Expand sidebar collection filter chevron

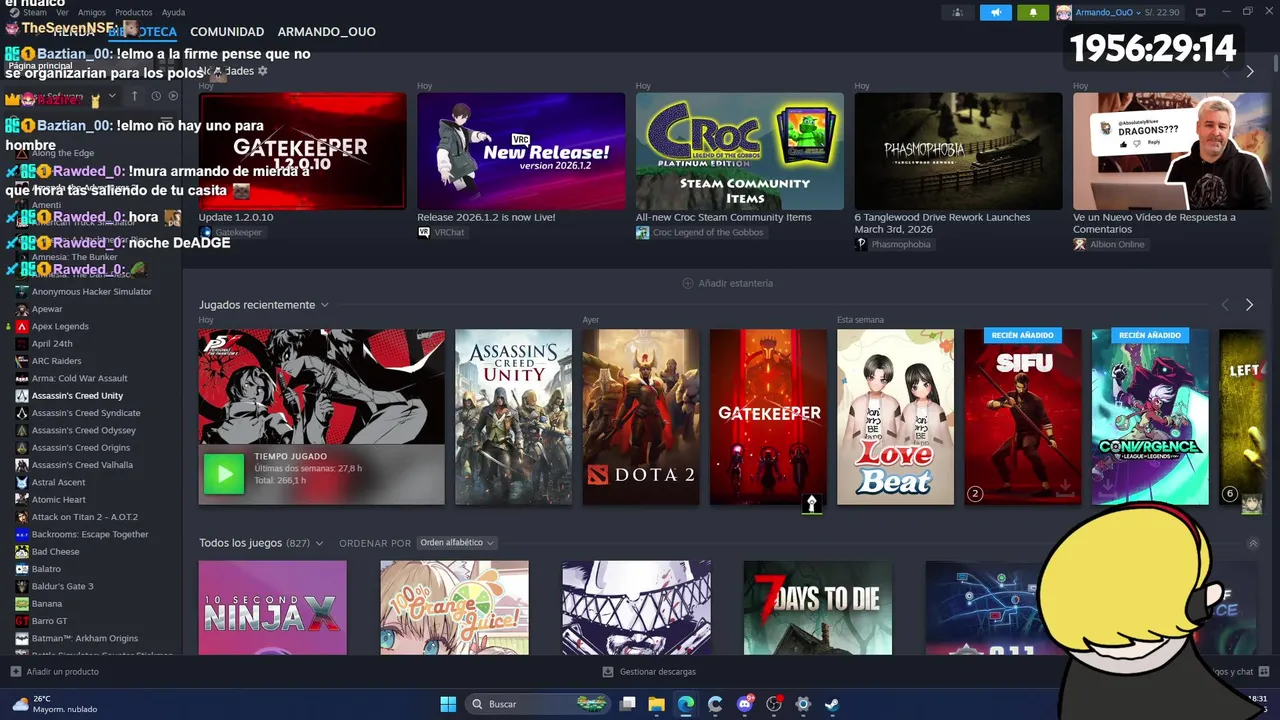click(x=112, y=96)
